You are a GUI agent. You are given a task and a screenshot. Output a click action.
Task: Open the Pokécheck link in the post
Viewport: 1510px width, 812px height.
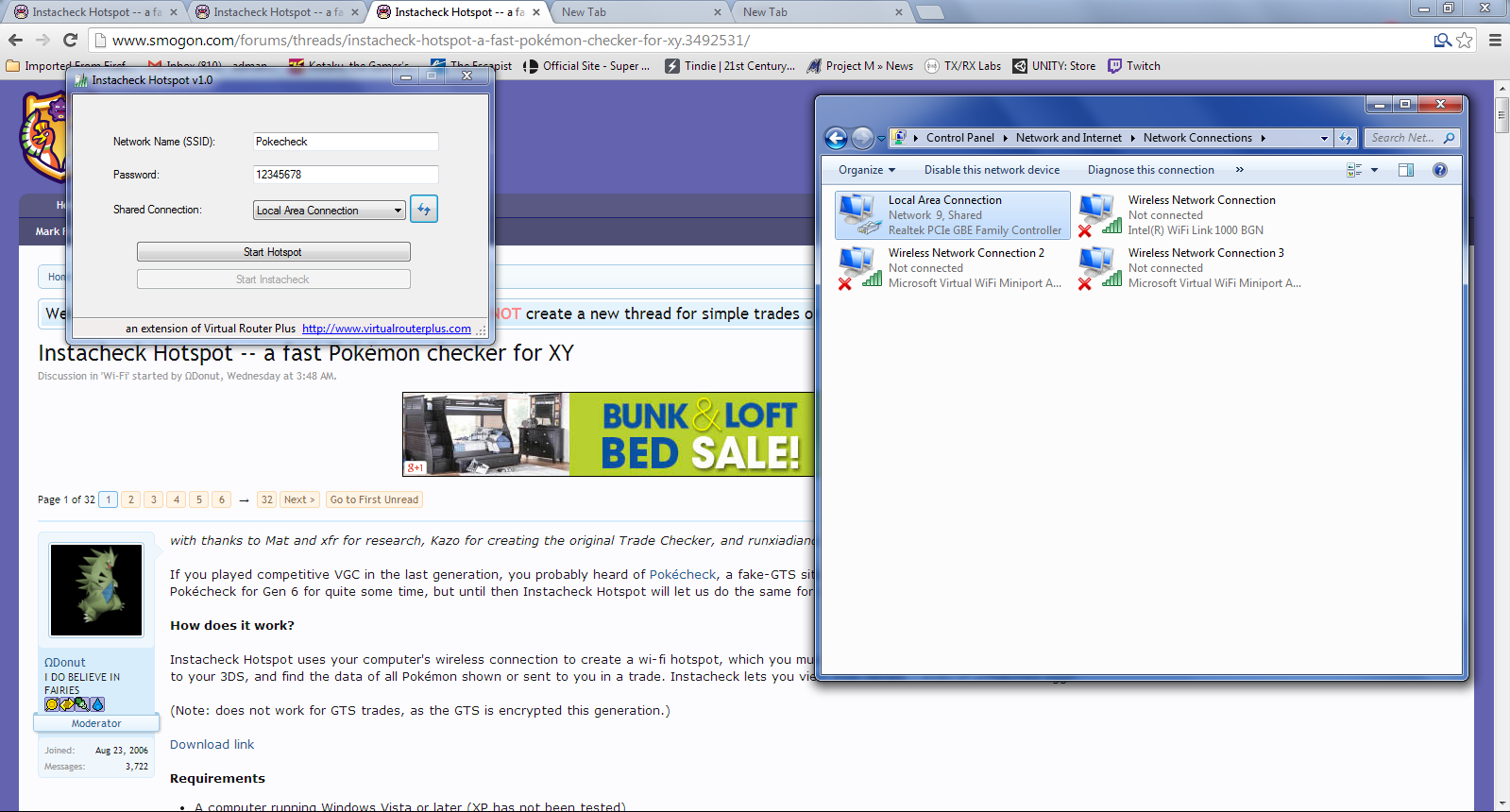pos(683,574)
